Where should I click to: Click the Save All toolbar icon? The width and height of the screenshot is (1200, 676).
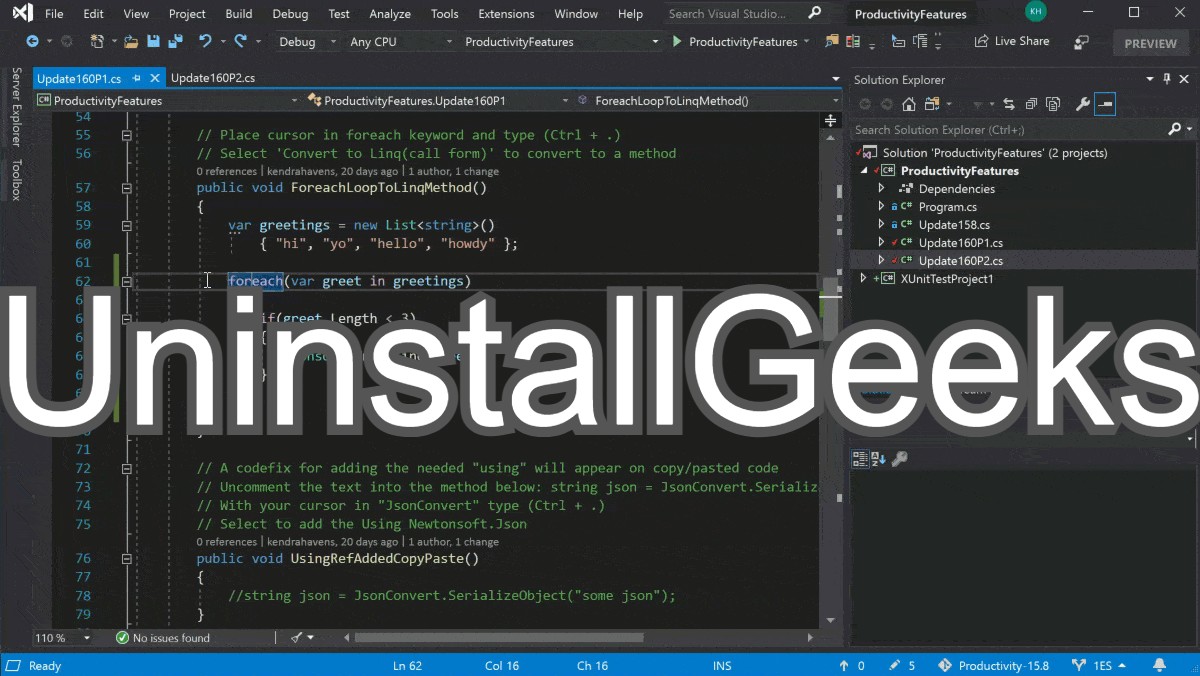tap(175, 42)
